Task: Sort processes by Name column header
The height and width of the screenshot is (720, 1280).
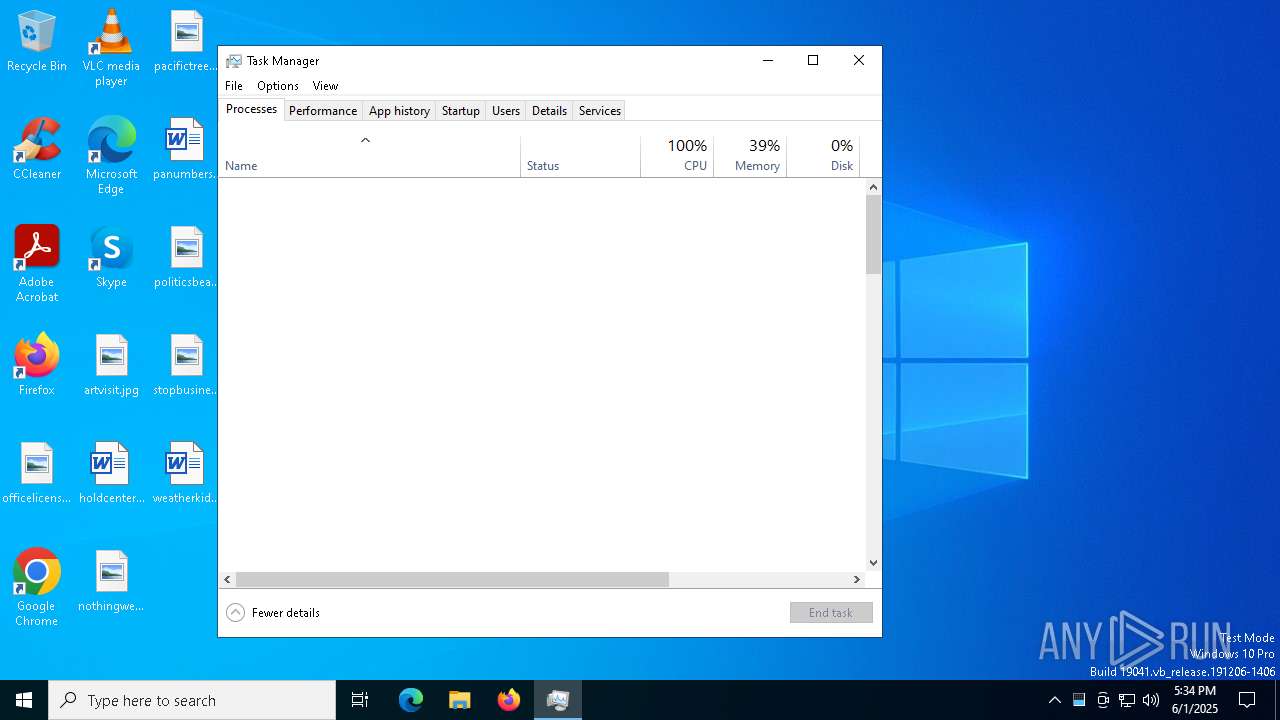Action: 369,155
